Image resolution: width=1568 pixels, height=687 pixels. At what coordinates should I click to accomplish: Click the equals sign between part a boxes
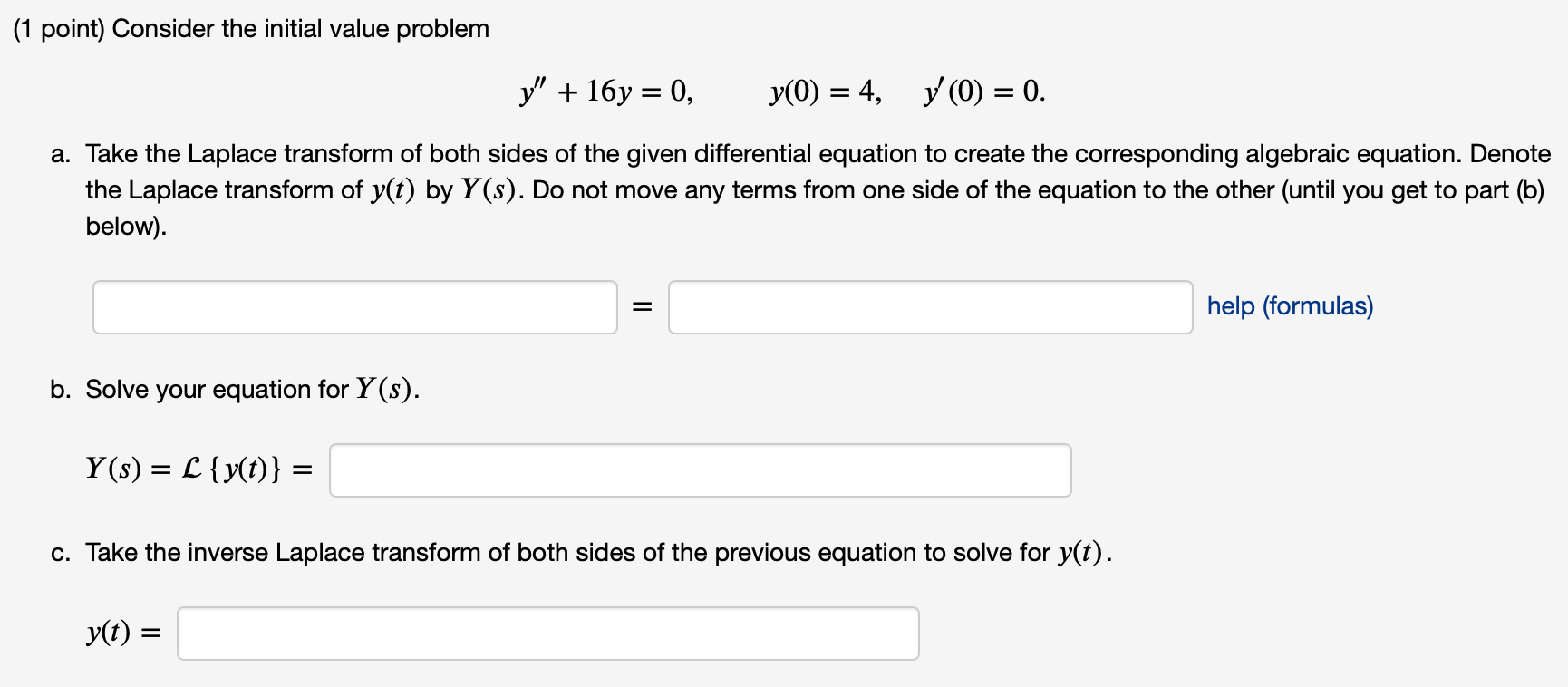(642, 307)
